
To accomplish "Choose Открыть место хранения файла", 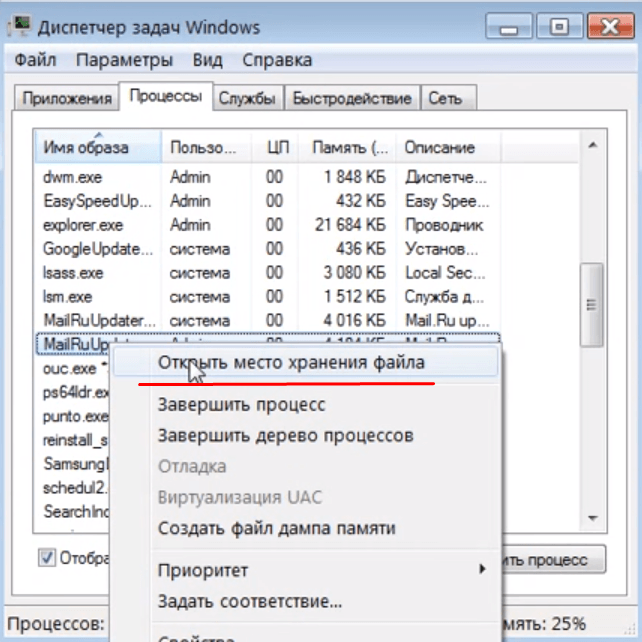I will coord(305,362).
